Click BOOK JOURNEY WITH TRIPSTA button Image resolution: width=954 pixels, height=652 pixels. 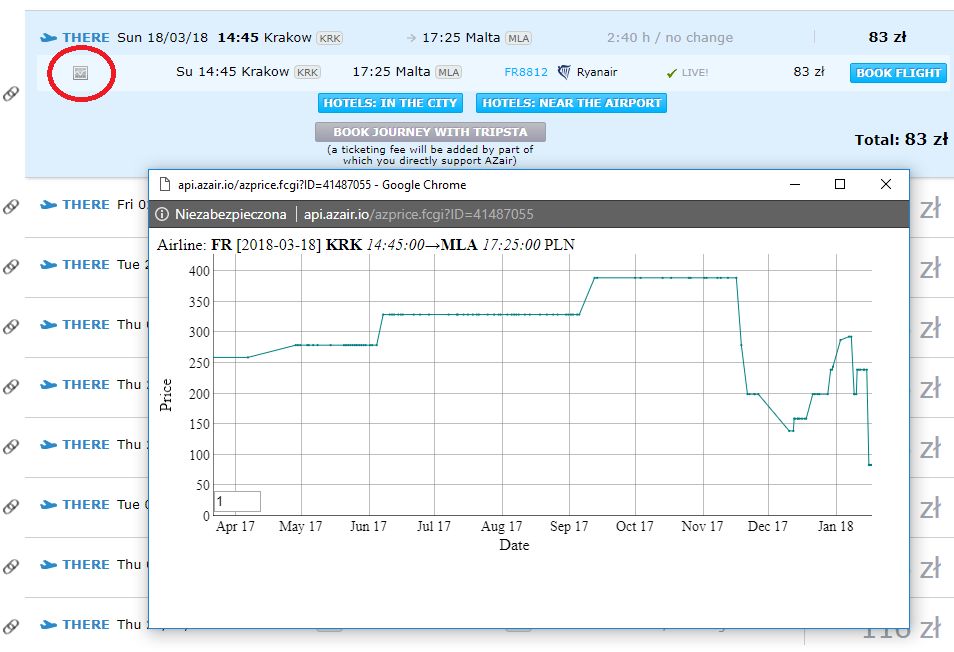(430, 132)
